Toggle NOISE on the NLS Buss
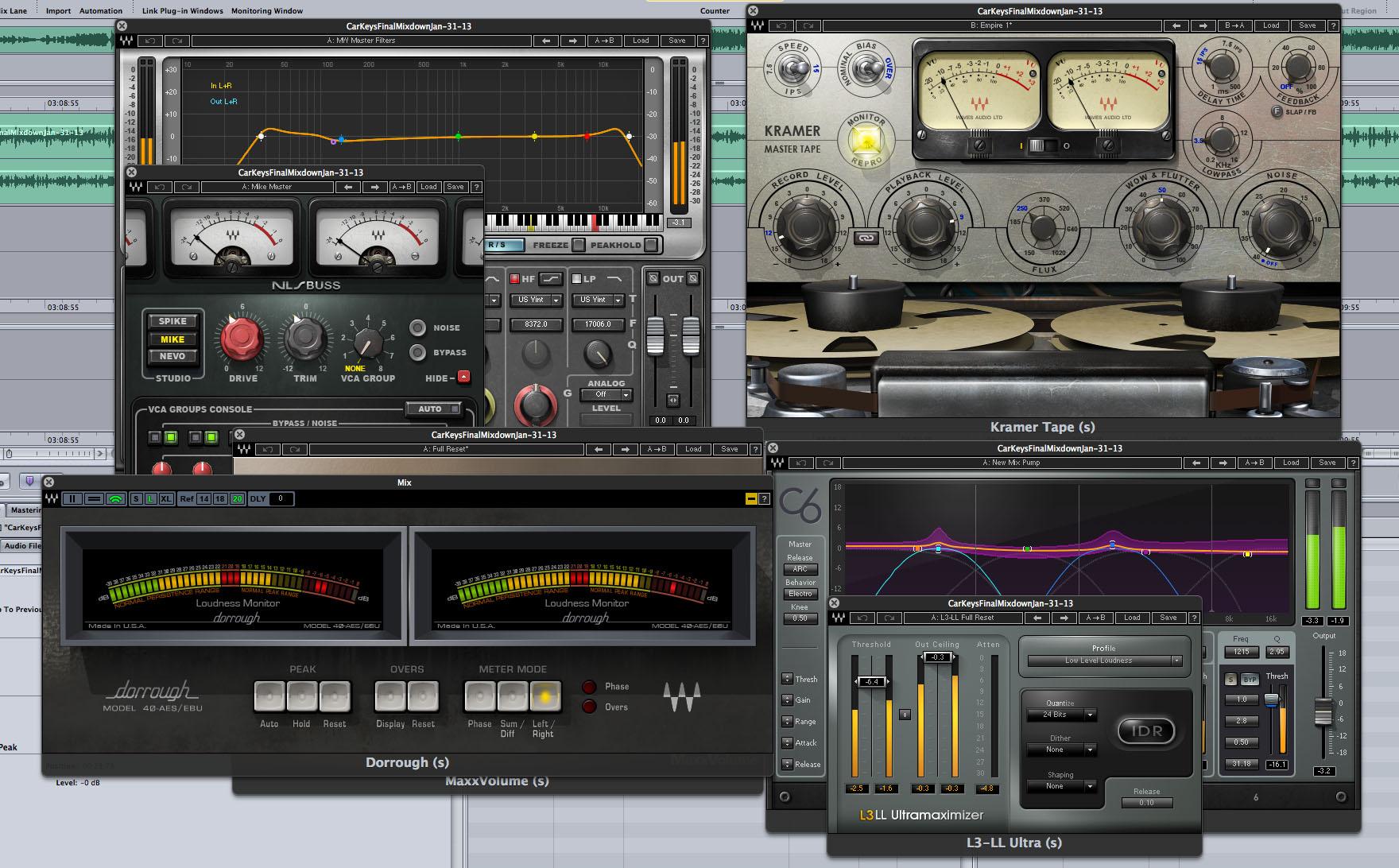1399x868 pixels. pyautogui.click(x=419, y=327)
